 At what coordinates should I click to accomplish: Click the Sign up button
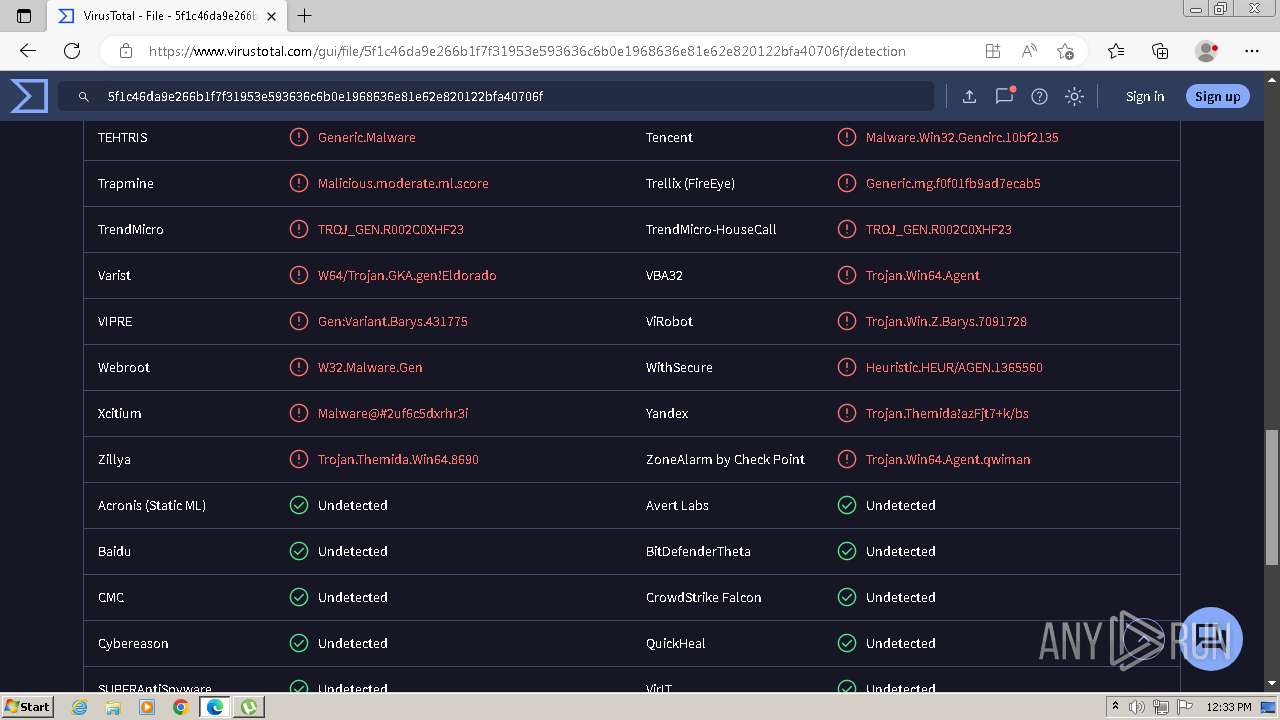pyautogui.click(x=1217, y=96)
